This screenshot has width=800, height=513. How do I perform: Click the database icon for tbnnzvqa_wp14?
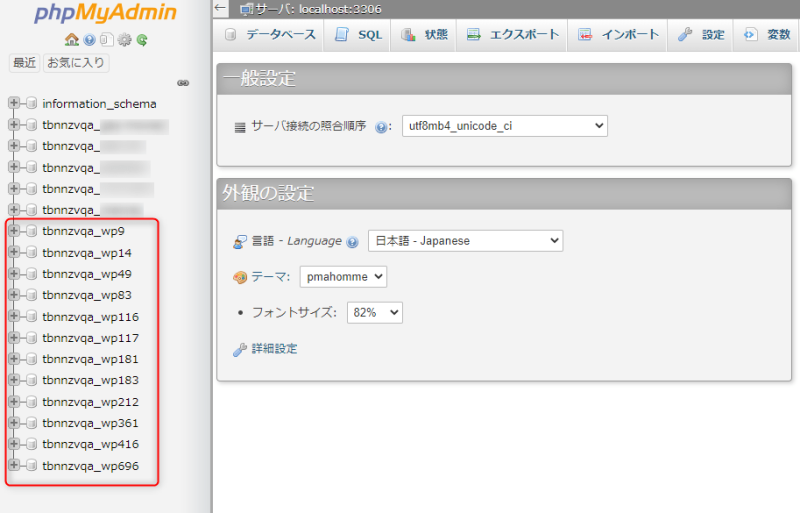click(x=32, y=253)
